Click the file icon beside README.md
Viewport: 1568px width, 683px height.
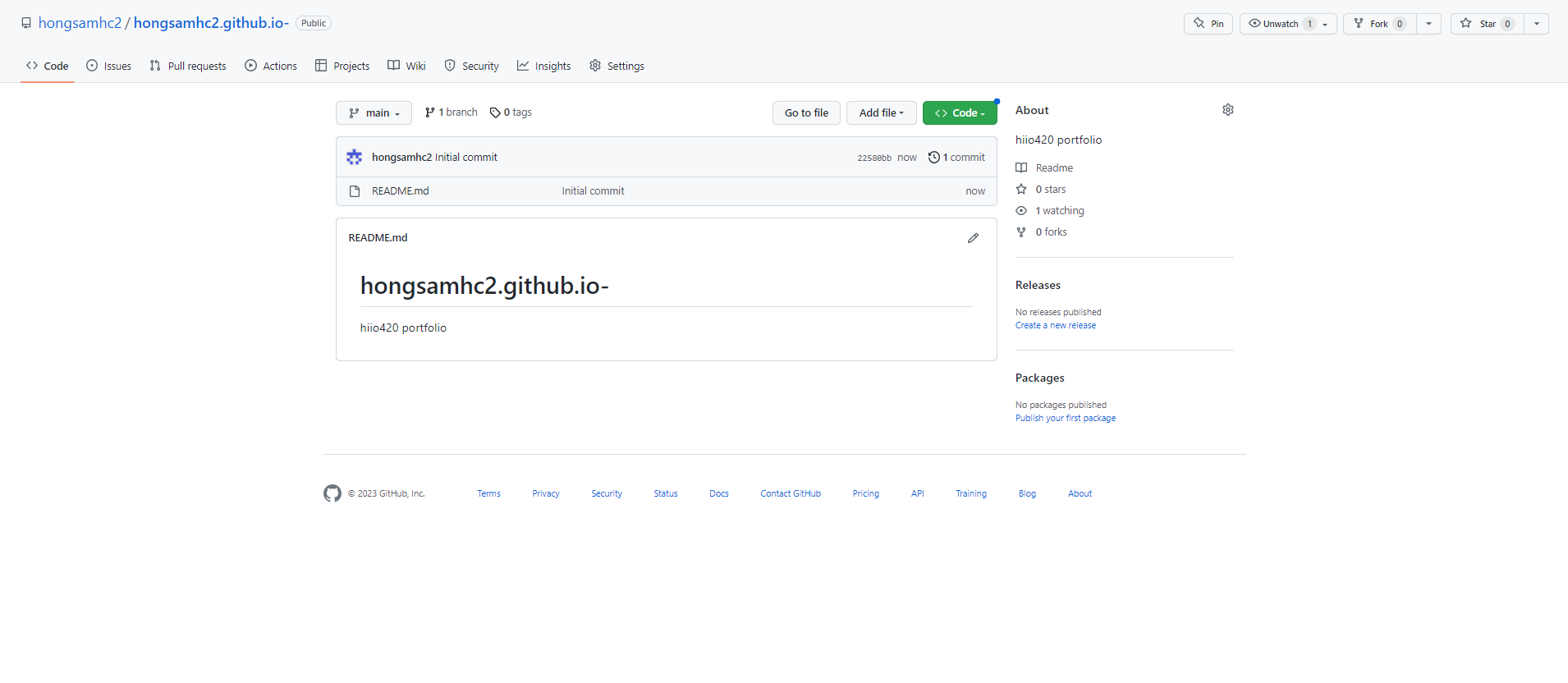click(x=355, y=191)
